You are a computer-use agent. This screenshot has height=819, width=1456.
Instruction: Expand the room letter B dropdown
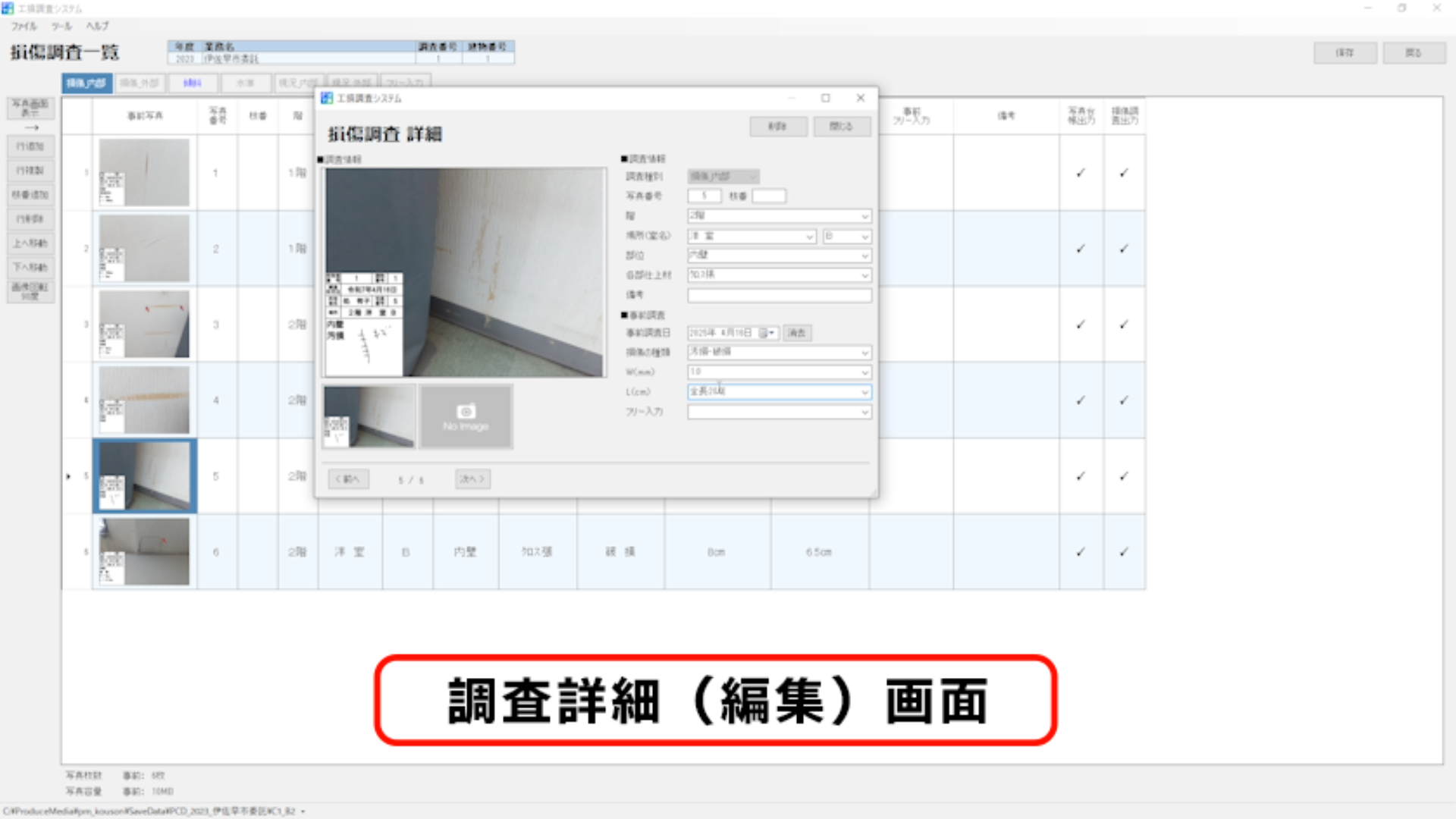(x=864, y=237)
